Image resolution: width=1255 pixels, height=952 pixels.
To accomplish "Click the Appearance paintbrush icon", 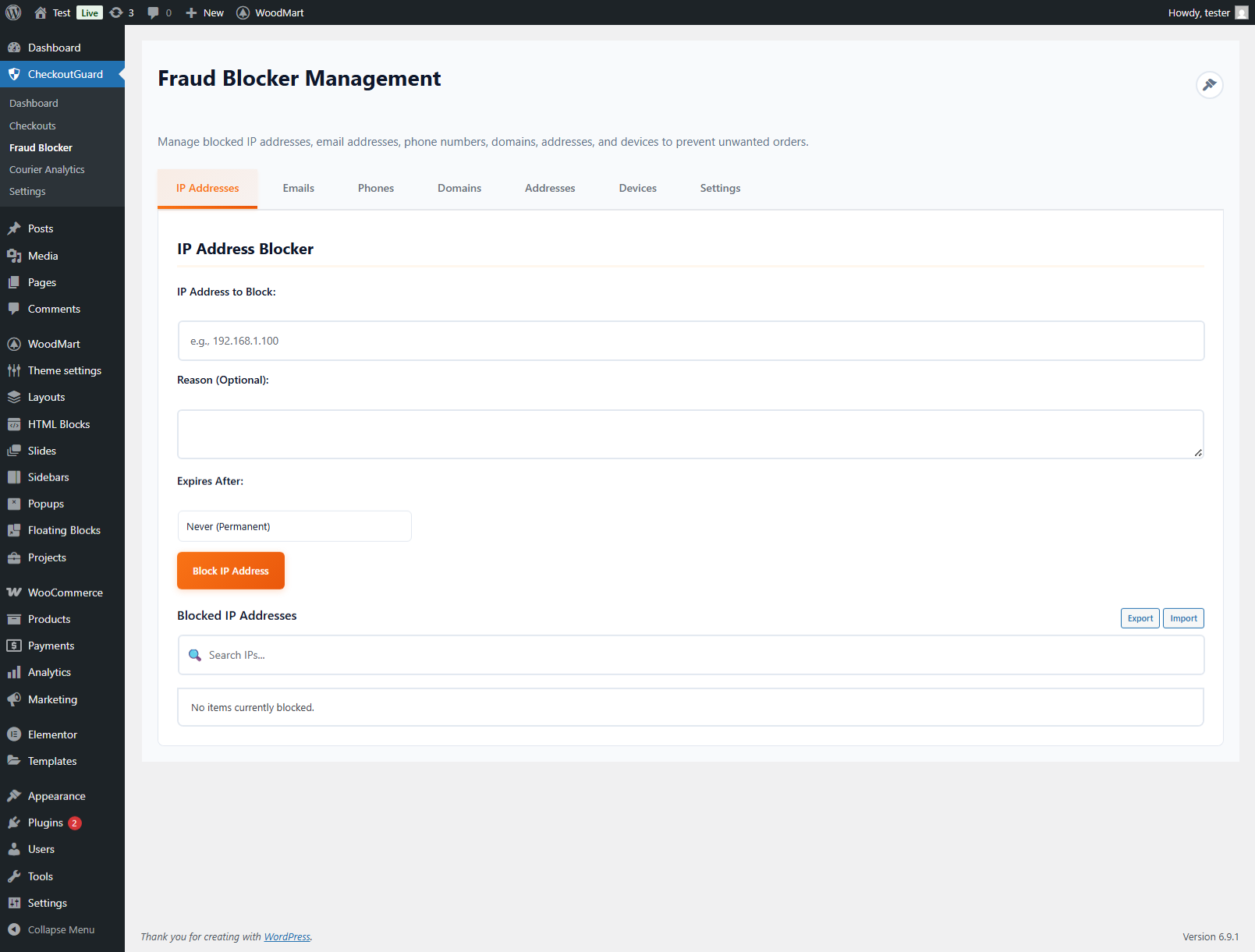I will (14, 796).
